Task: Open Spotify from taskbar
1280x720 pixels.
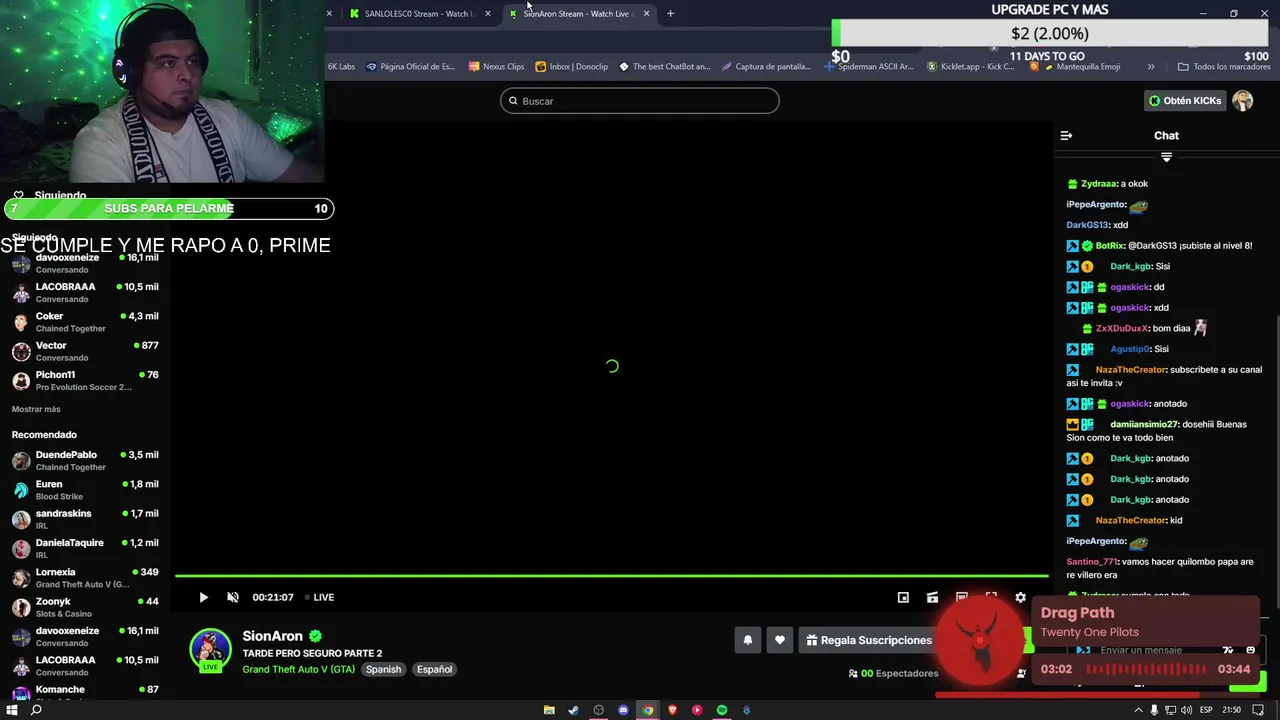Action: tap(721, 710)
